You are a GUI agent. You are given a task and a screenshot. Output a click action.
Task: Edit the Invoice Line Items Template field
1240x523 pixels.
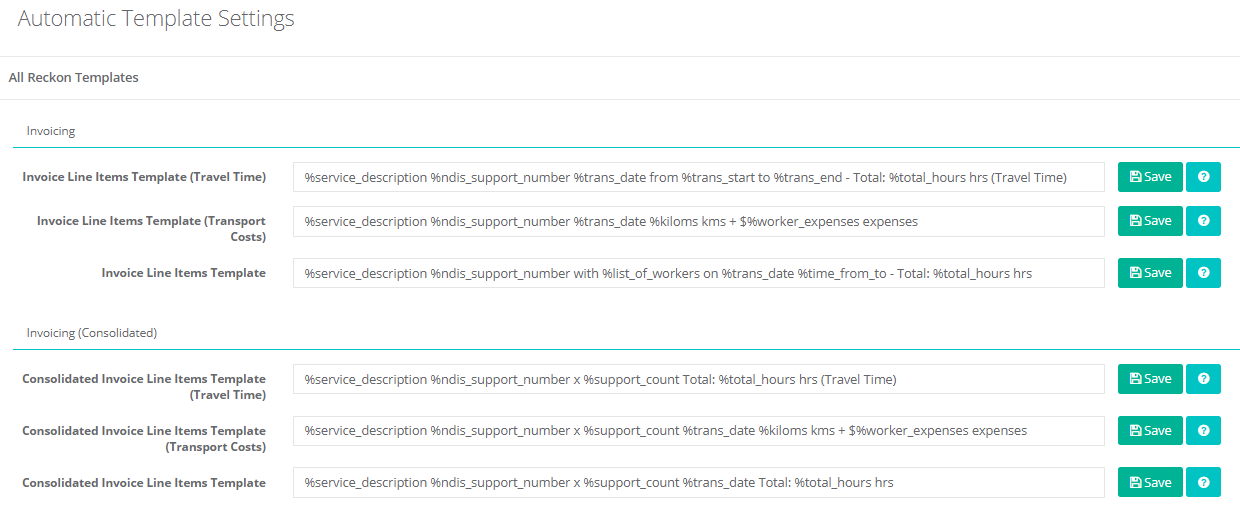pyautogui.click(x=699, y=273)
